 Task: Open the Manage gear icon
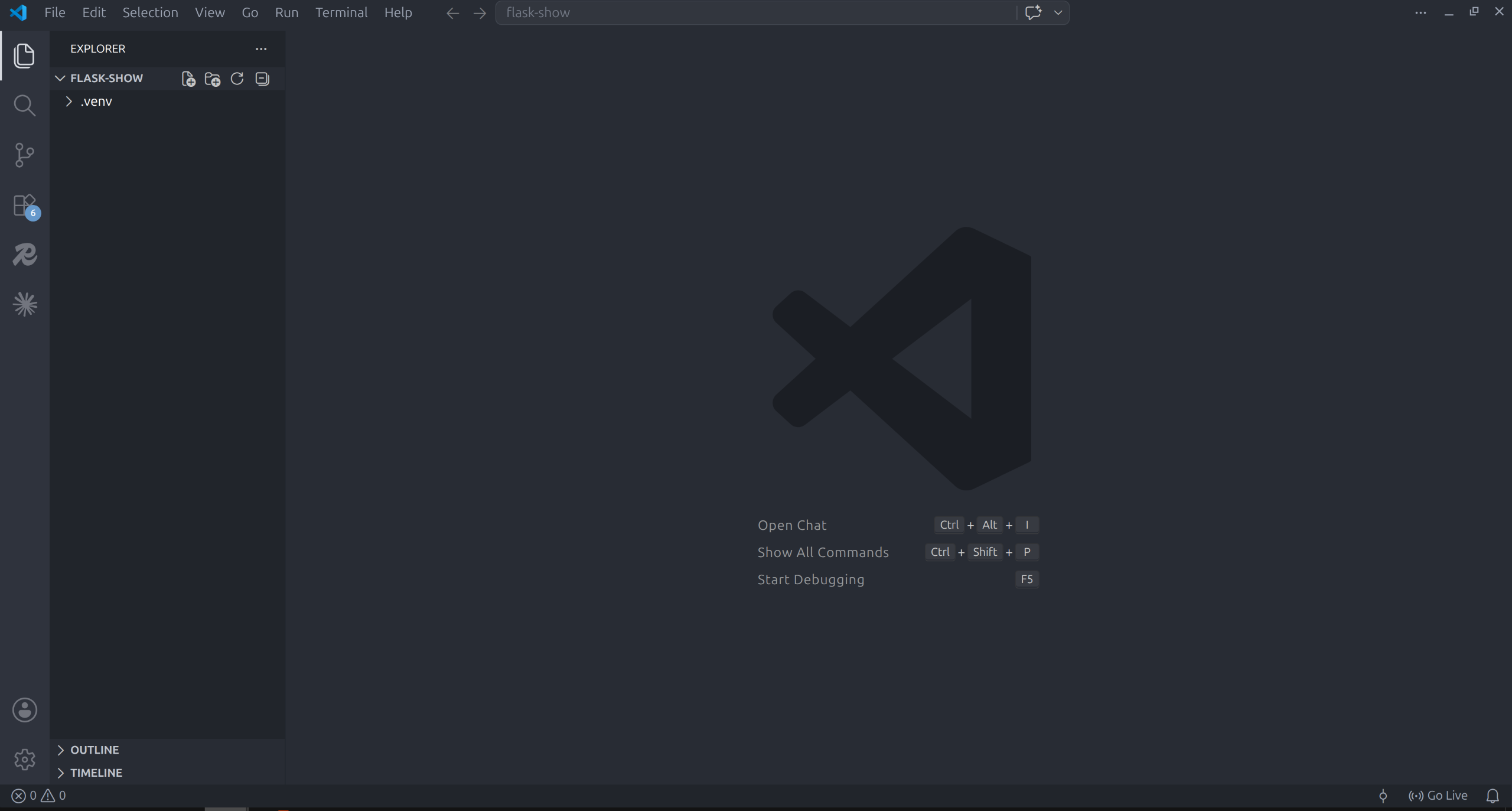[x=25, y=760]
